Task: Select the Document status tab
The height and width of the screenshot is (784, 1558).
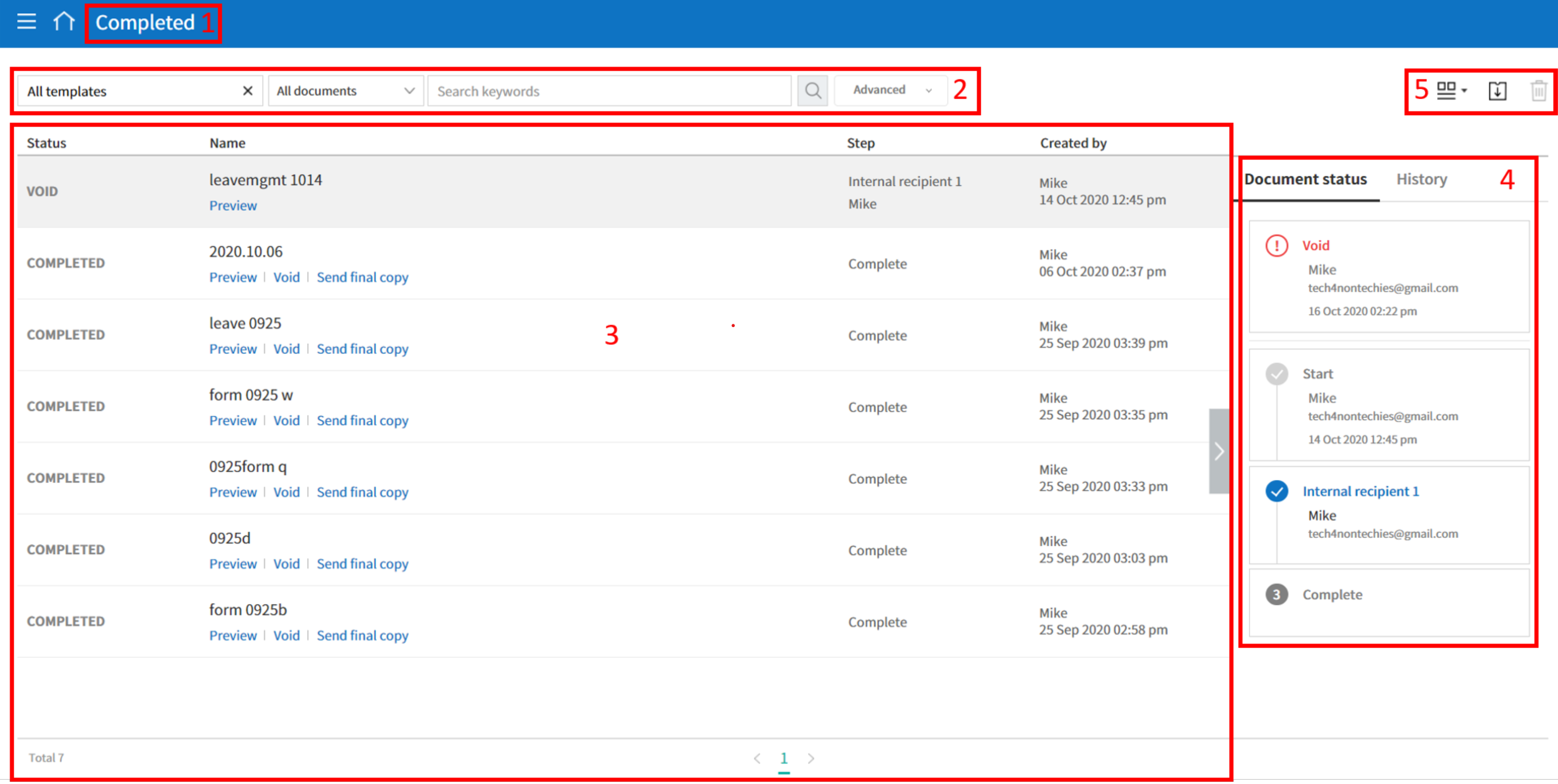Action: click(x=1305, y=179)
